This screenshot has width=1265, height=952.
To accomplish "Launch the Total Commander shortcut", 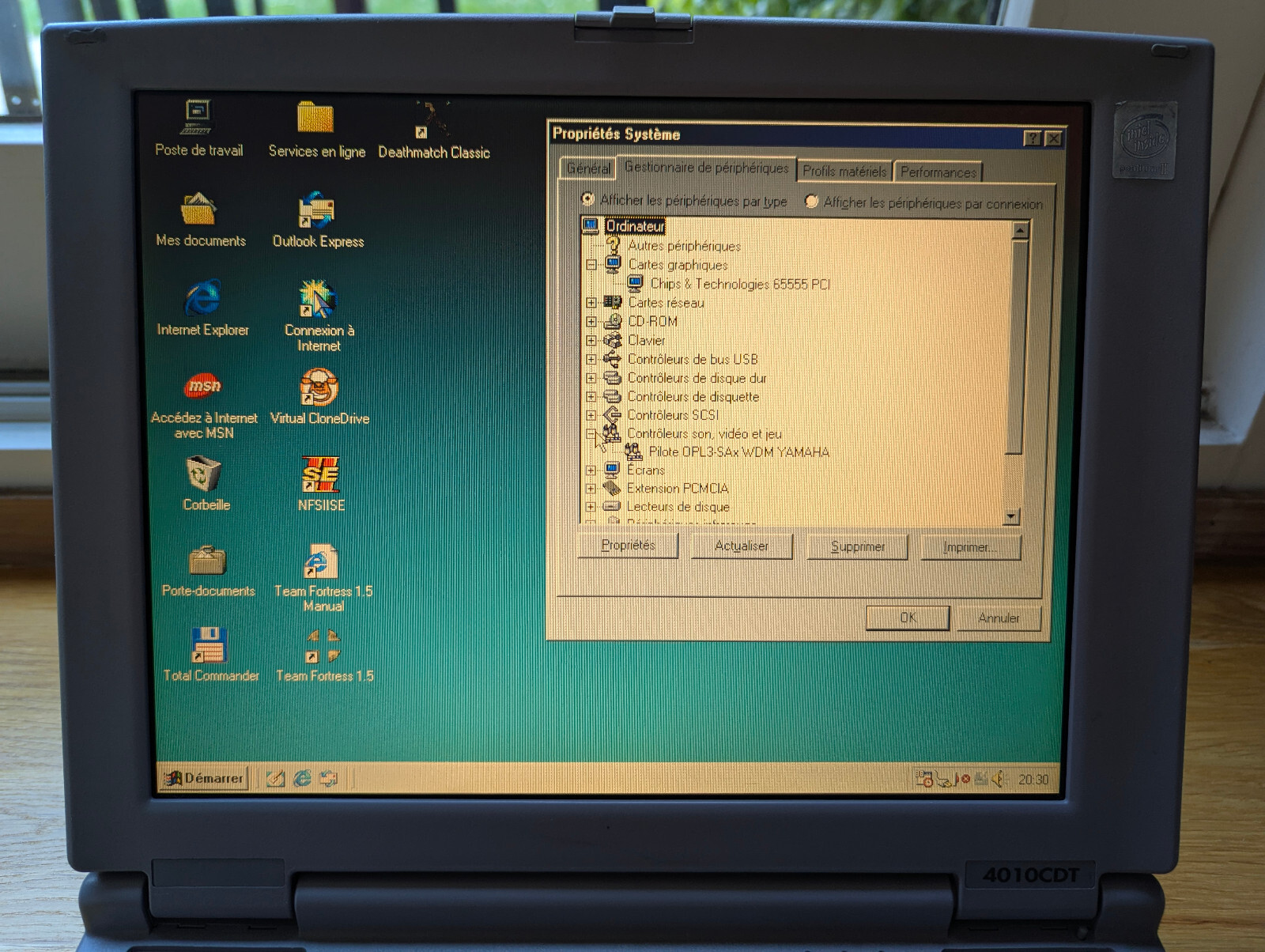I will (209, 645).
